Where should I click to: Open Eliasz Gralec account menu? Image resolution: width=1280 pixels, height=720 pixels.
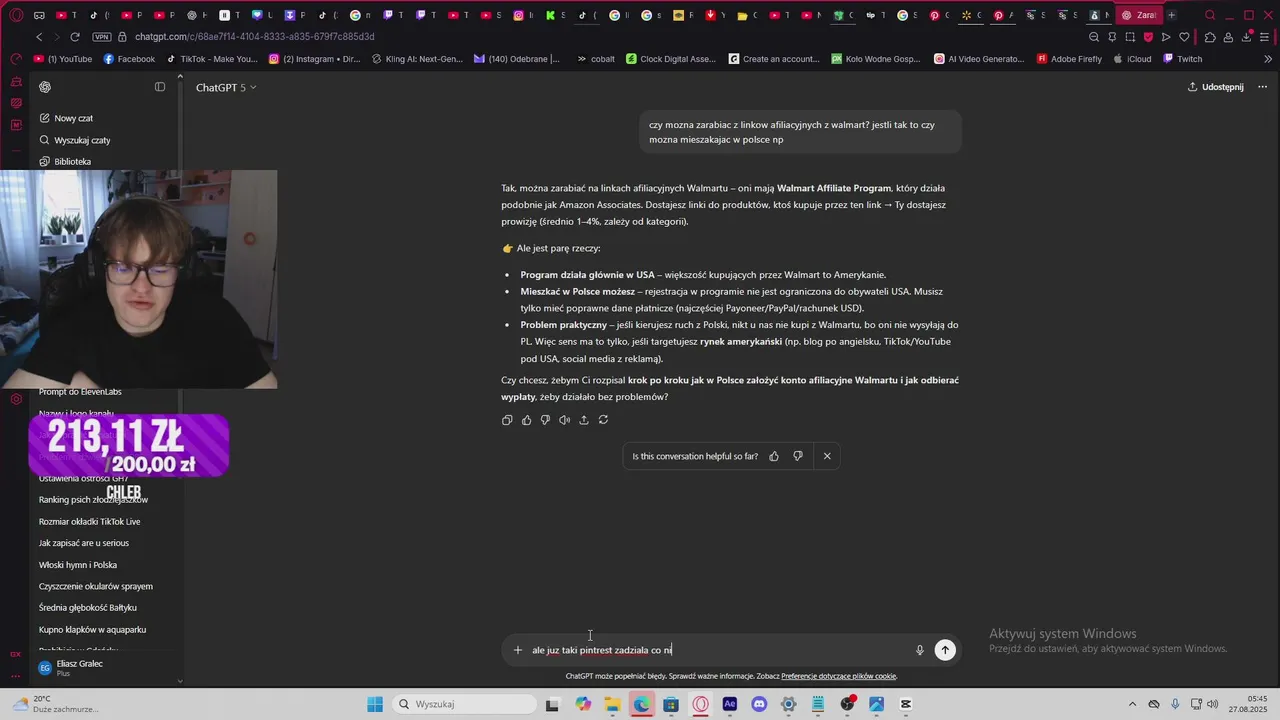point(106,667)
